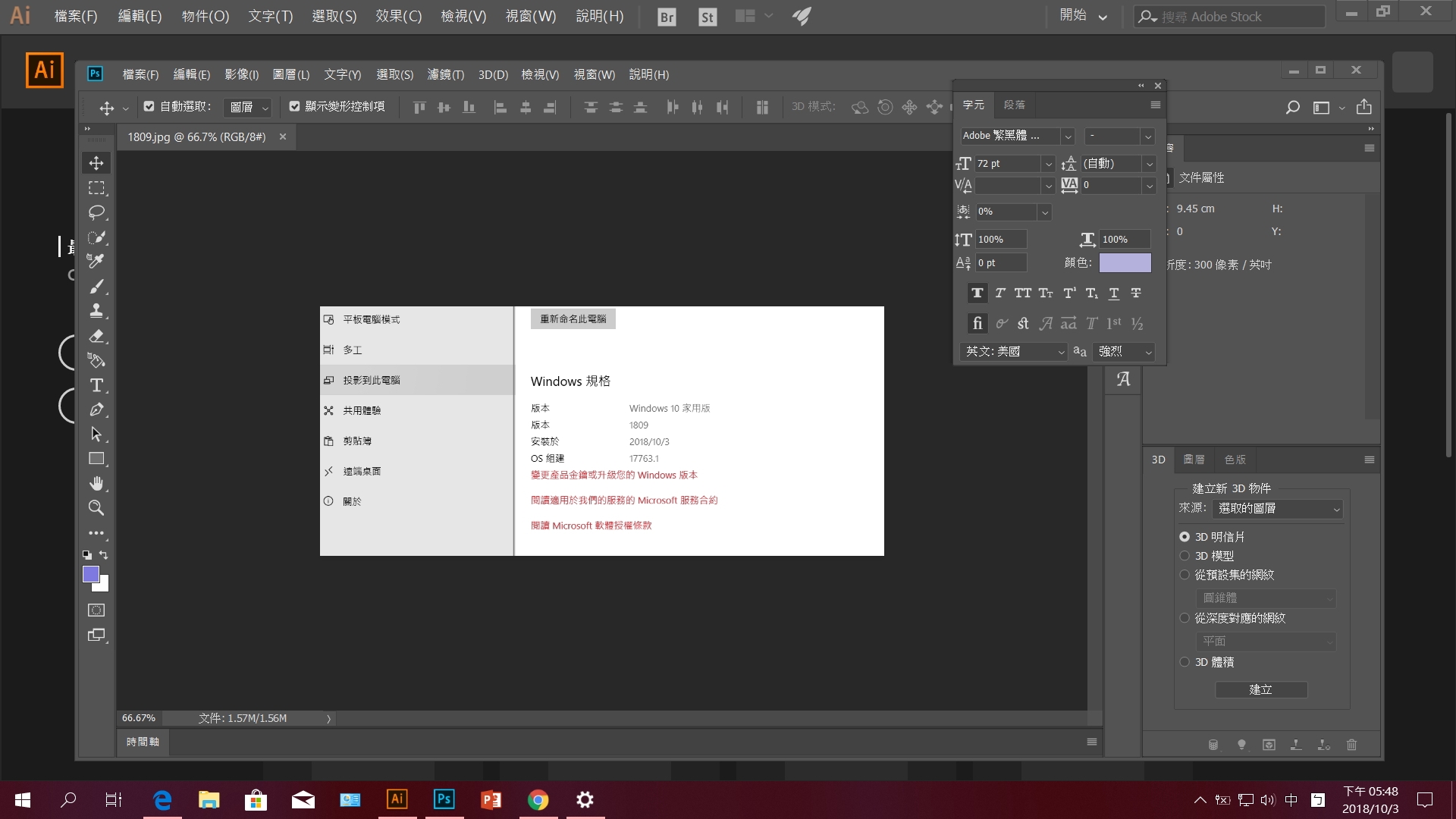This screenshot has width=1456, height=819.
Task: Select the Zoom magnifier tool
Action: click(96, 507)
